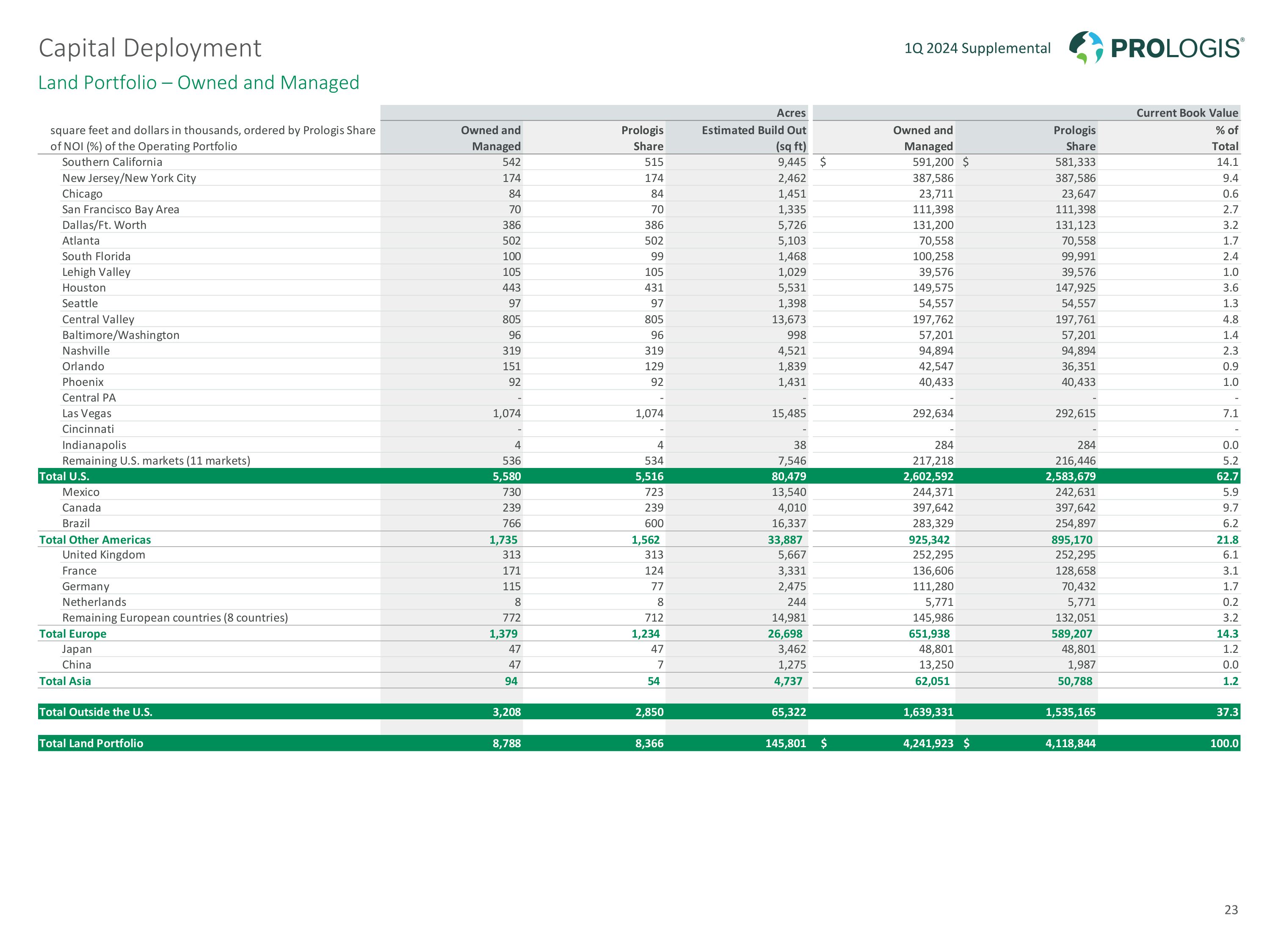Click the 1Q 2024 Supplemental label
1270x952 pixels.
[977, 48]
